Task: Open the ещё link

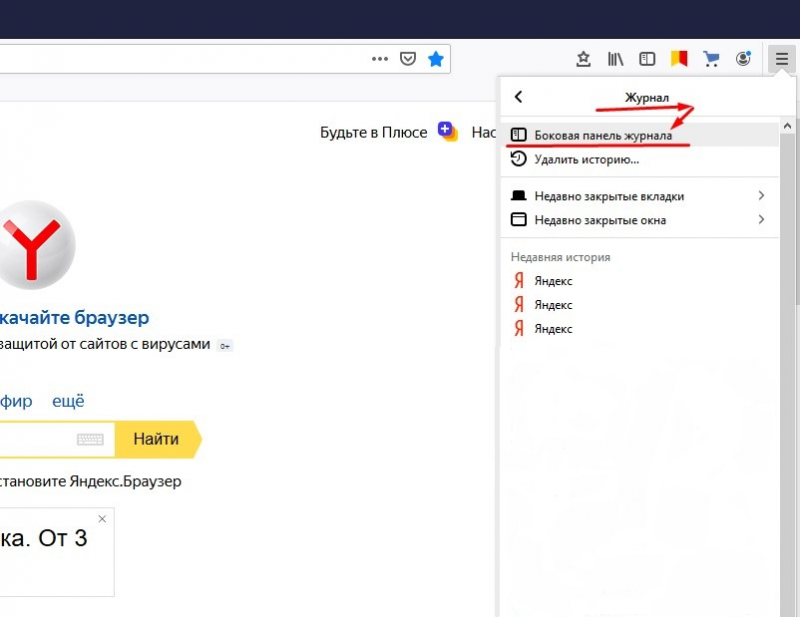Action: 68,401
